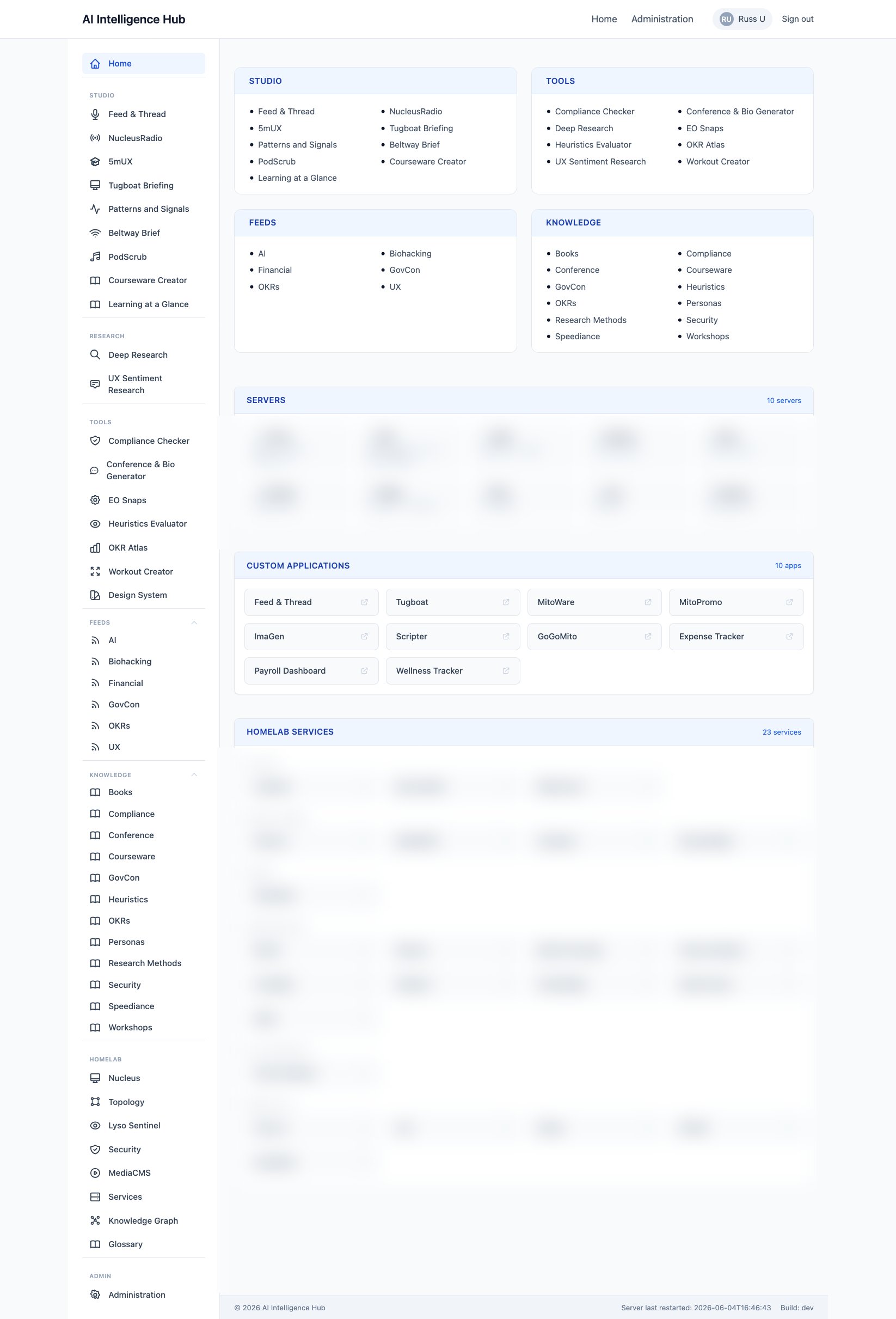Select Speediance in the Knowledge sidebar list

pyautogui.click(x=144, y=1006)
